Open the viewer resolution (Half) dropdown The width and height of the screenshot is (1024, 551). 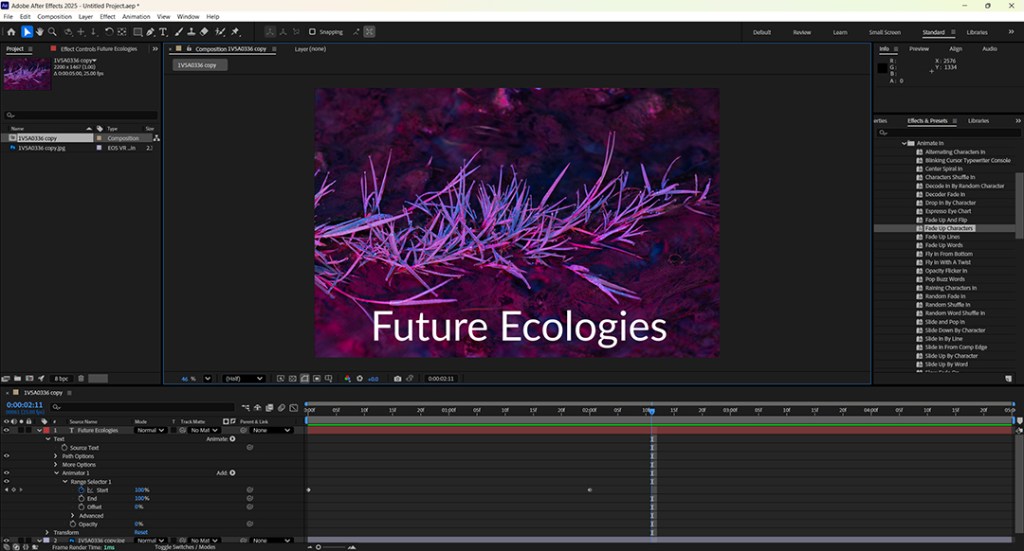(243, 379)
